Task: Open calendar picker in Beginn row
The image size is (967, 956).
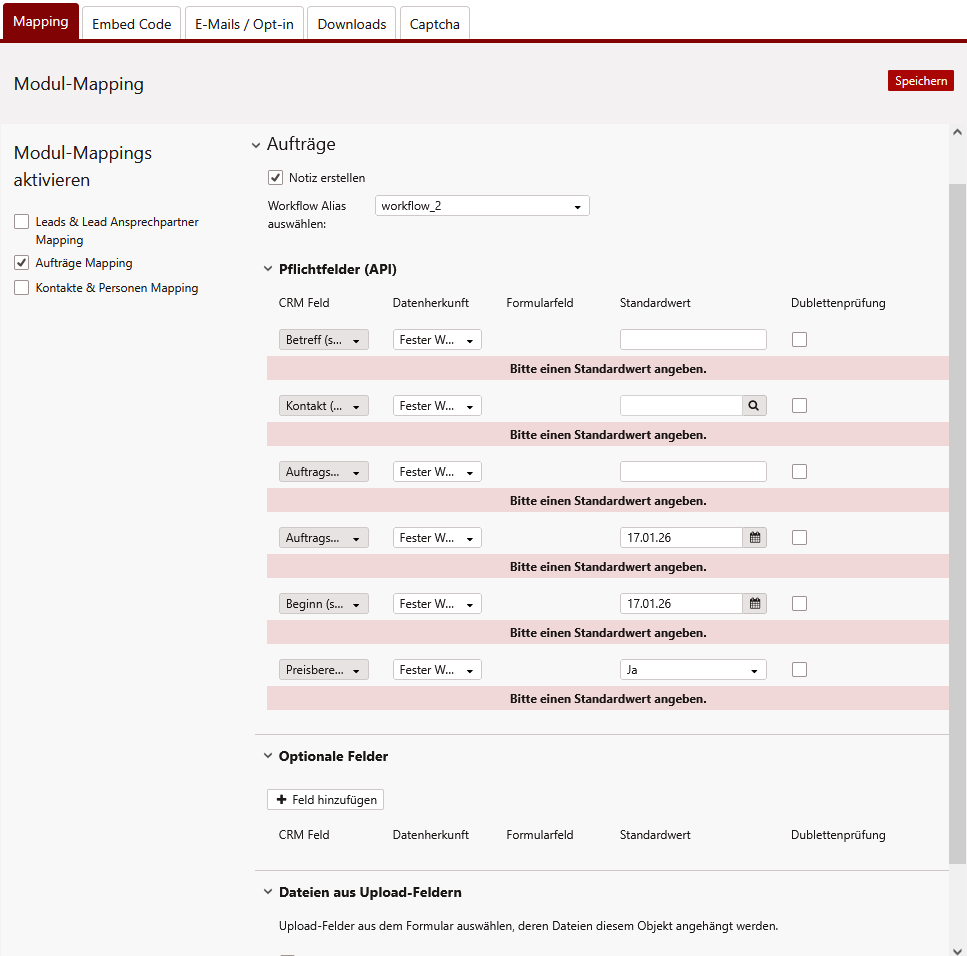Action: 755,604
